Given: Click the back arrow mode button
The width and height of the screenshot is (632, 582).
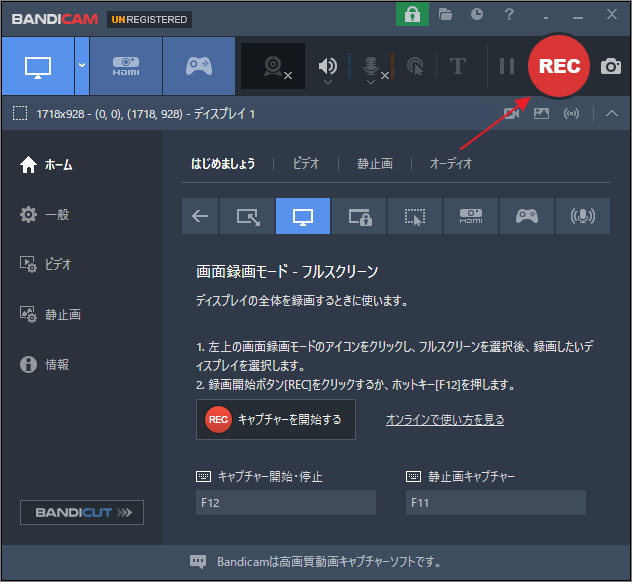Looking at the screenshot, I should [x=200, y=216].
